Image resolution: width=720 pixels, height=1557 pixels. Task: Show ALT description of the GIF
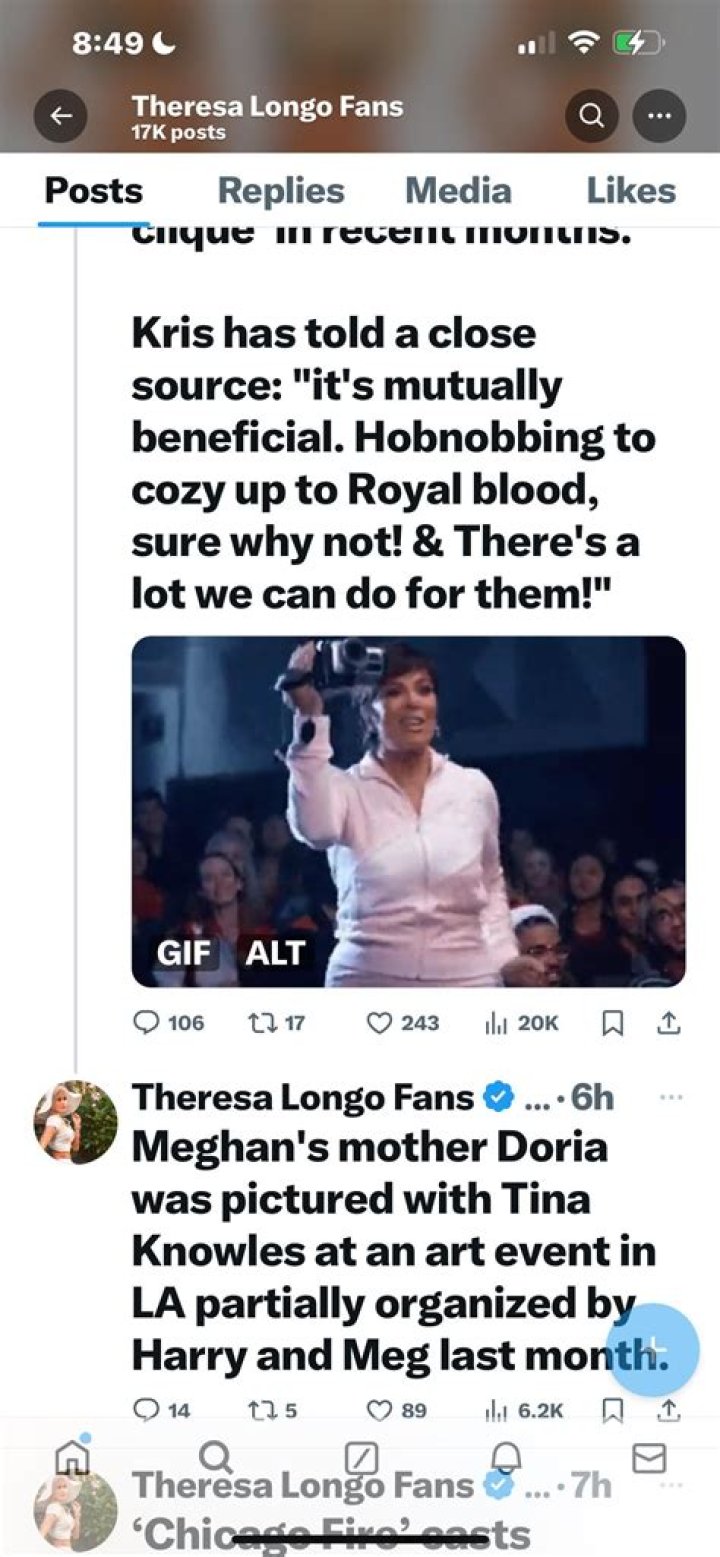275,953
